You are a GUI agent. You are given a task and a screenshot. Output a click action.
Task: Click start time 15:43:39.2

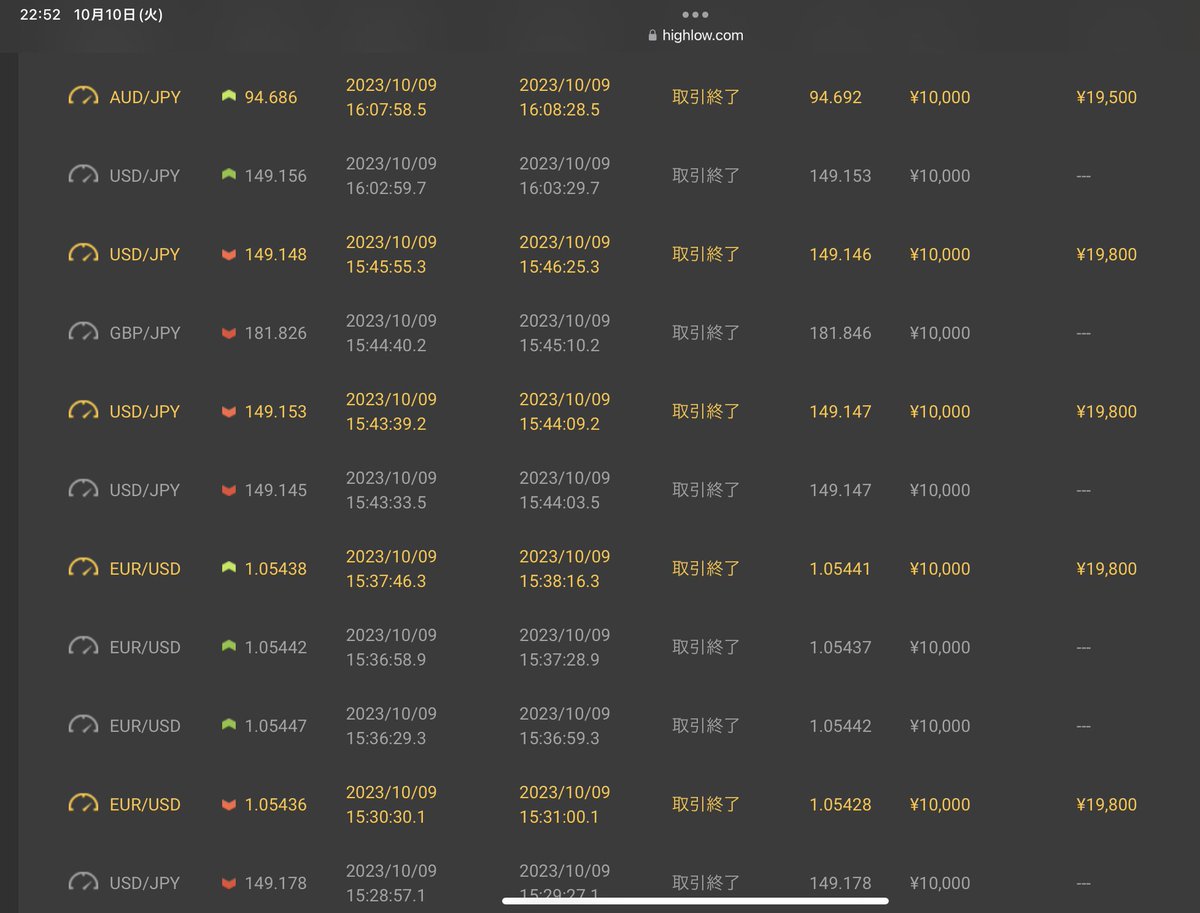386,423
